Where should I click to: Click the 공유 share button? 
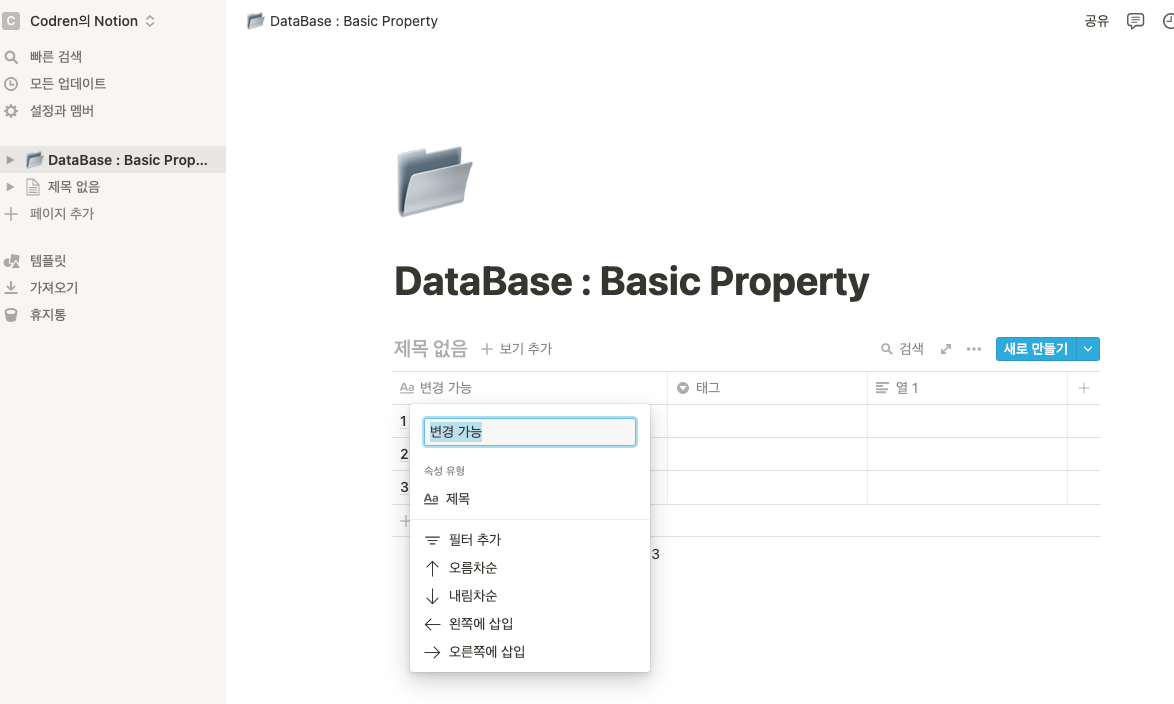coord(1096,21)
